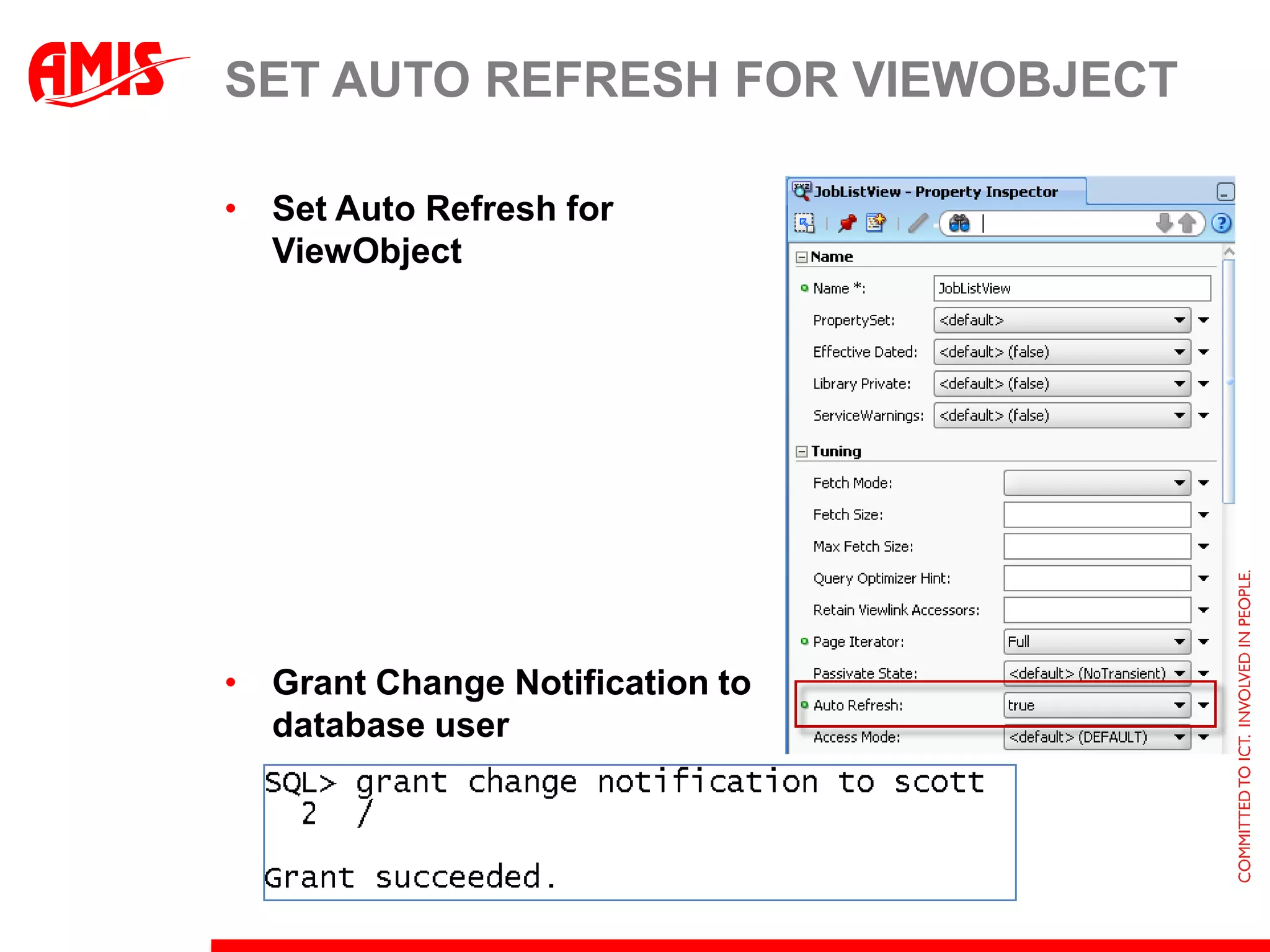Click the Property Inspector vertical scrollbar thumb

point(1229,382)
